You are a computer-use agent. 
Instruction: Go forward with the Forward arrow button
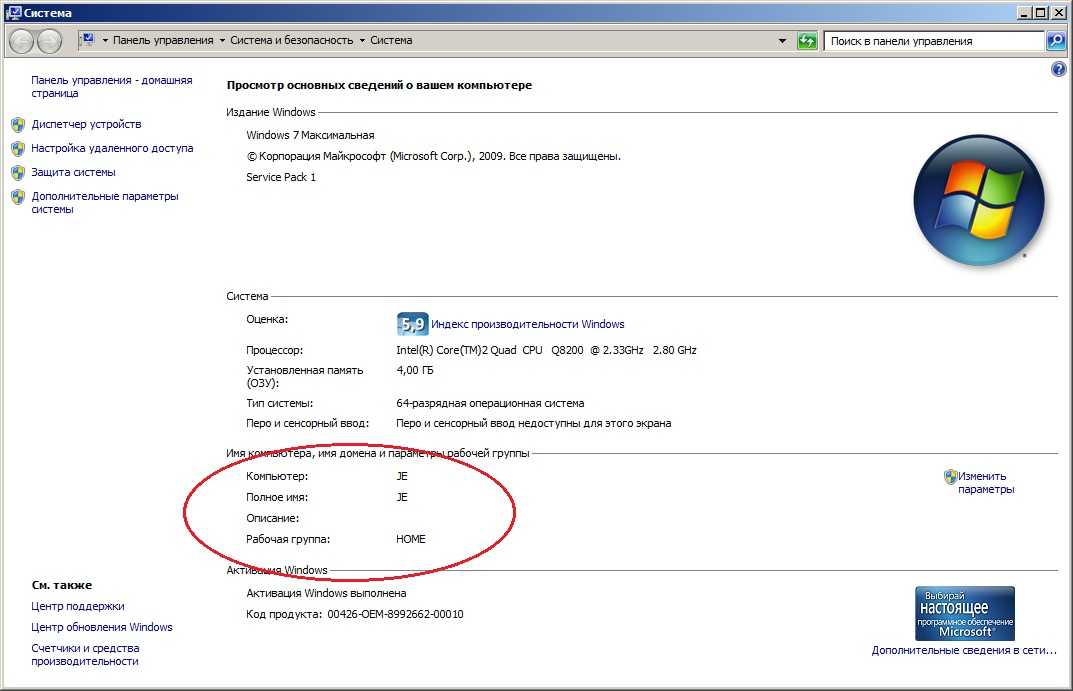pyautogui.click(x=49, y=42)
